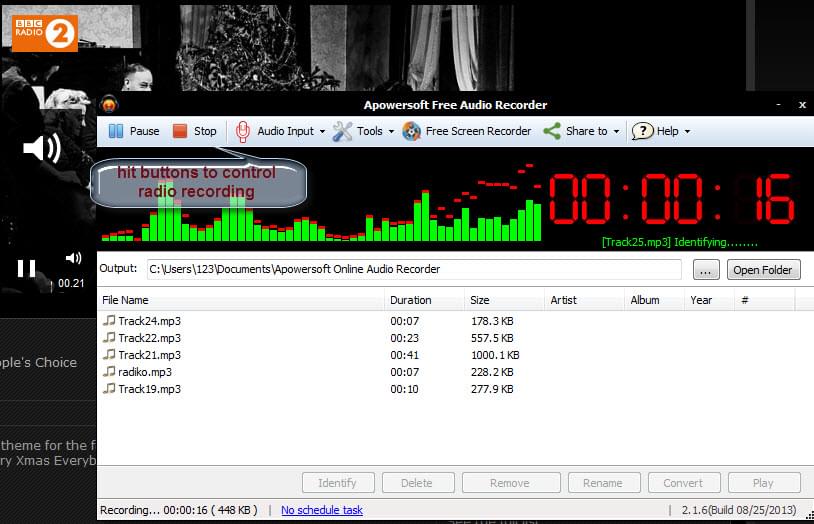Open the Share to menu
This screenshot has height=524, width=814.
click(x=581, y=131)
